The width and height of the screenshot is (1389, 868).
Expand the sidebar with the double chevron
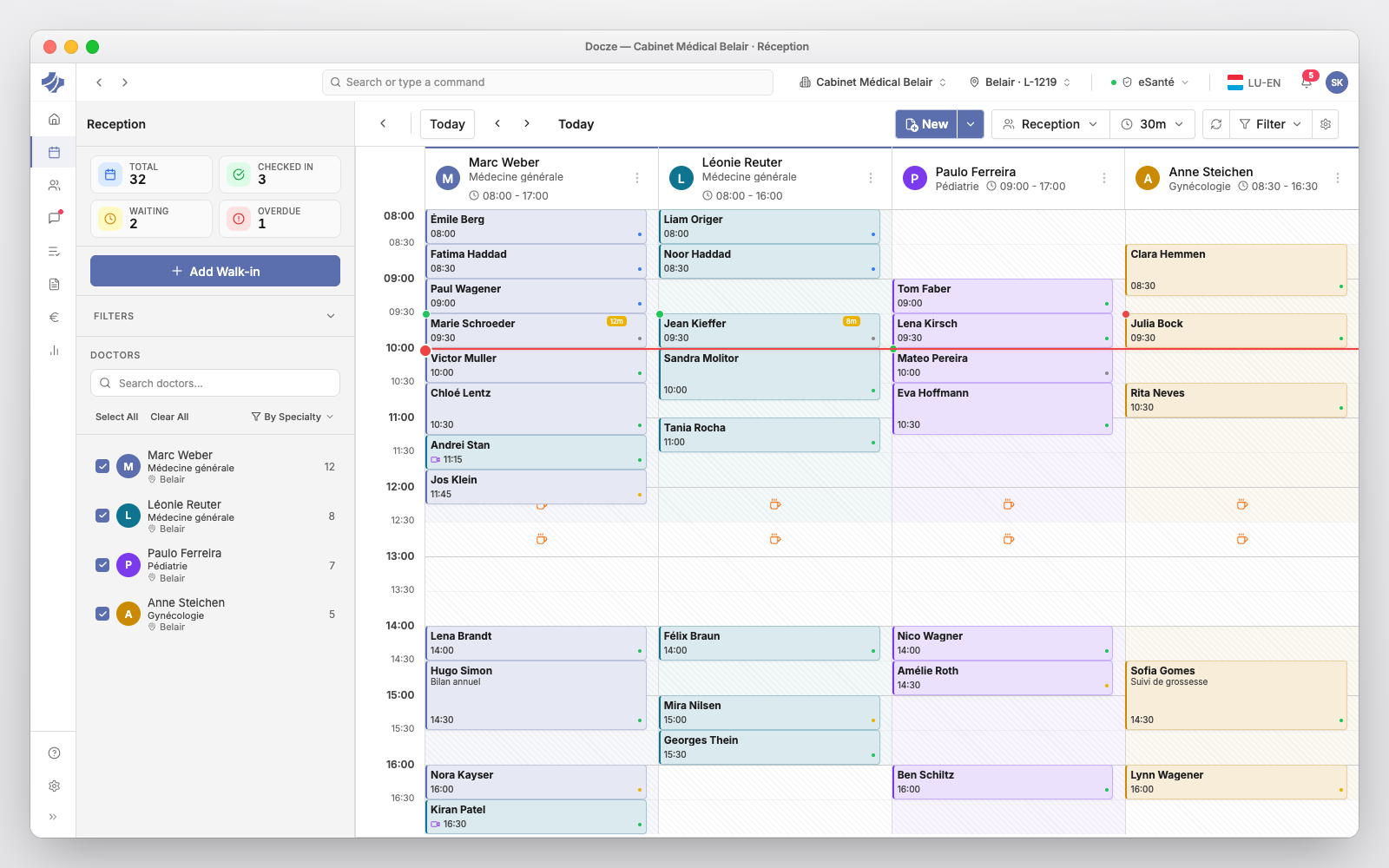coord(54,817)
